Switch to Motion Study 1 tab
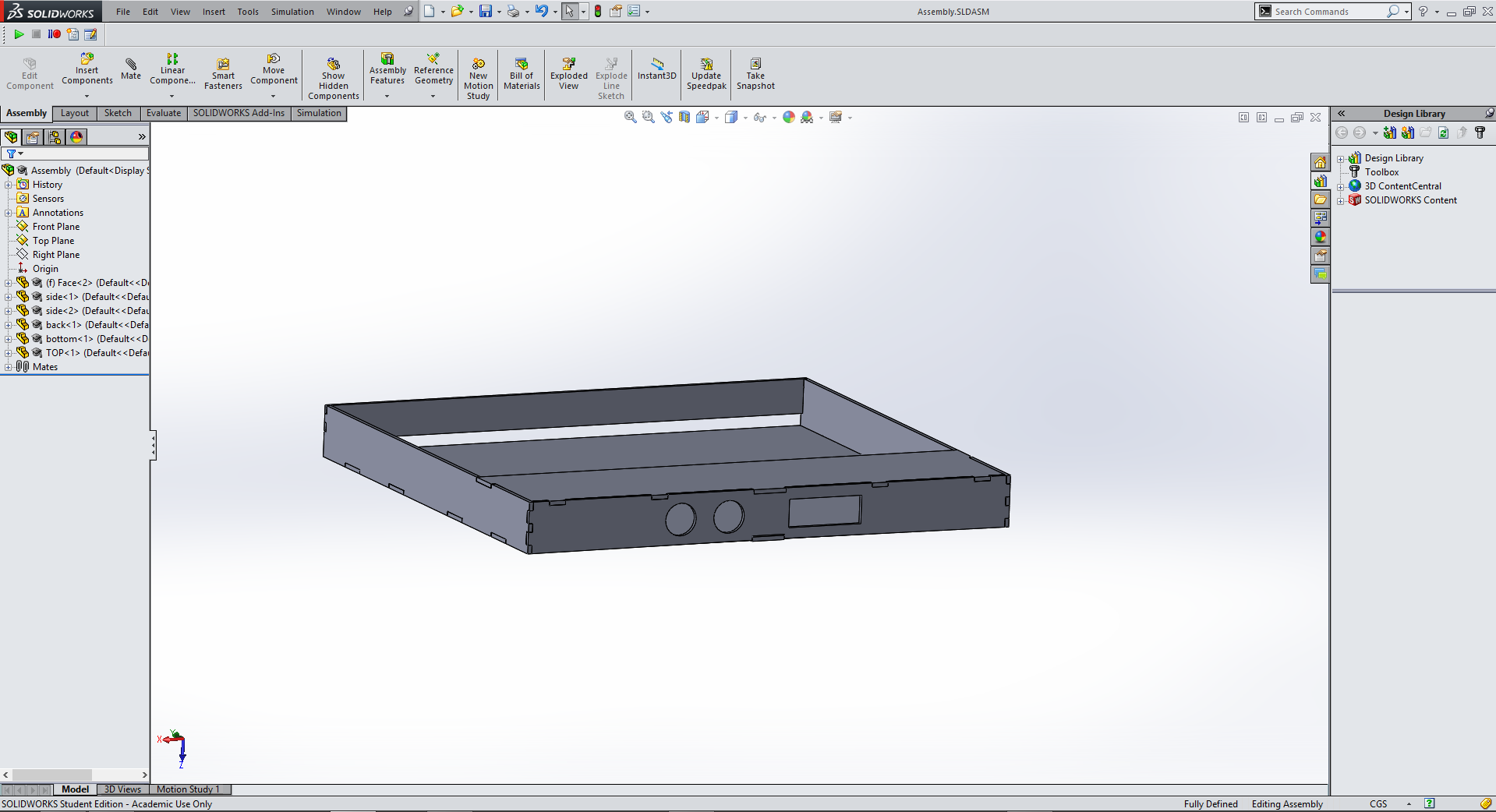The height and width of the screenshot is (812, 1496). 188,789
